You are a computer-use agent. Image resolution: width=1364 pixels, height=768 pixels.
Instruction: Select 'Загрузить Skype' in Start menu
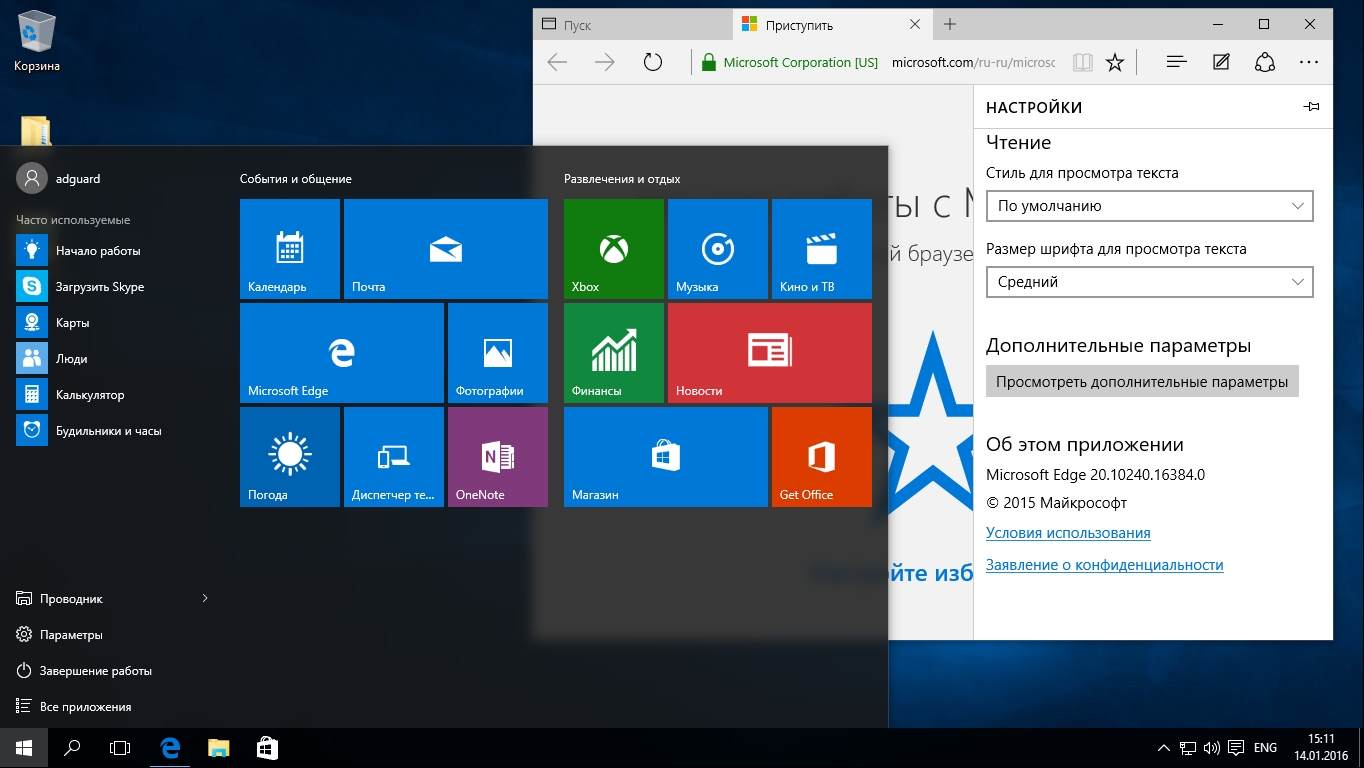112,287
